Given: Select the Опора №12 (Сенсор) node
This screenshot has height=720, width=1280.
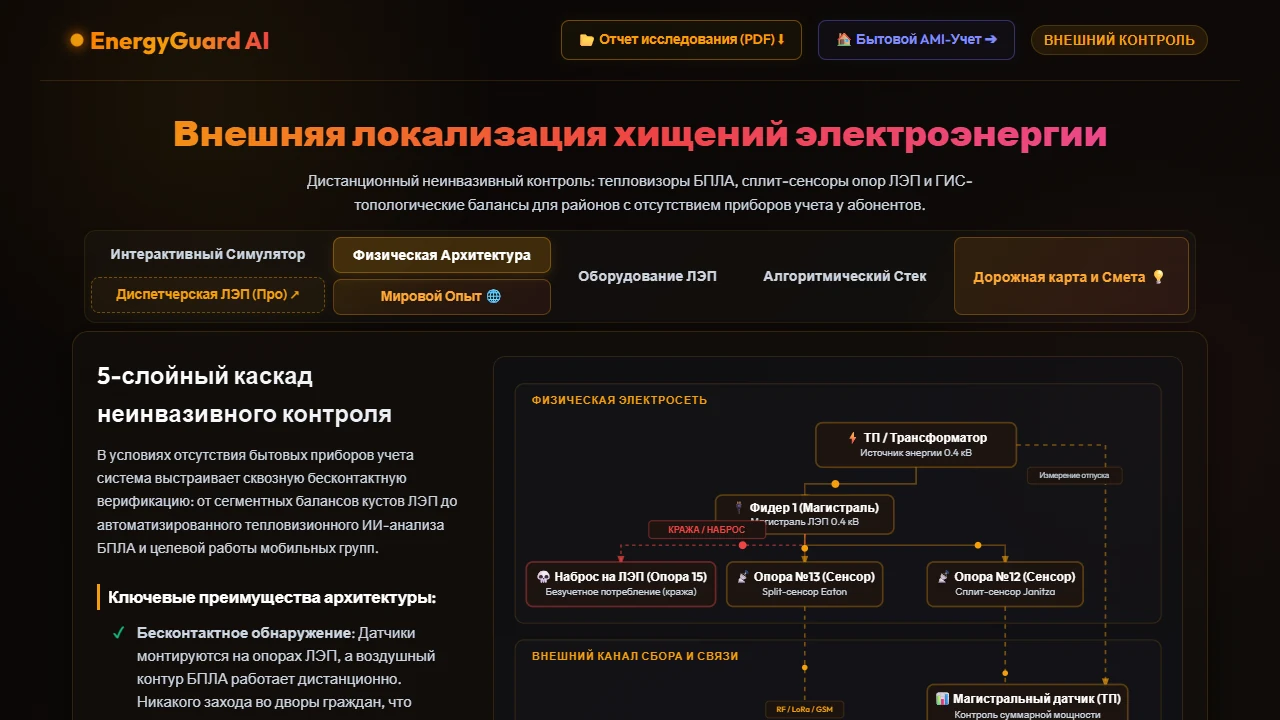Looking at the screenshot, I should 1005,584.
